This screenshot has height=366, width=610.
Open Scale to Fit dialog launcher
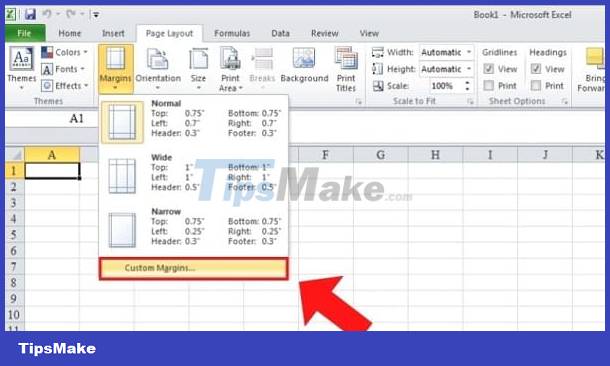470,102
